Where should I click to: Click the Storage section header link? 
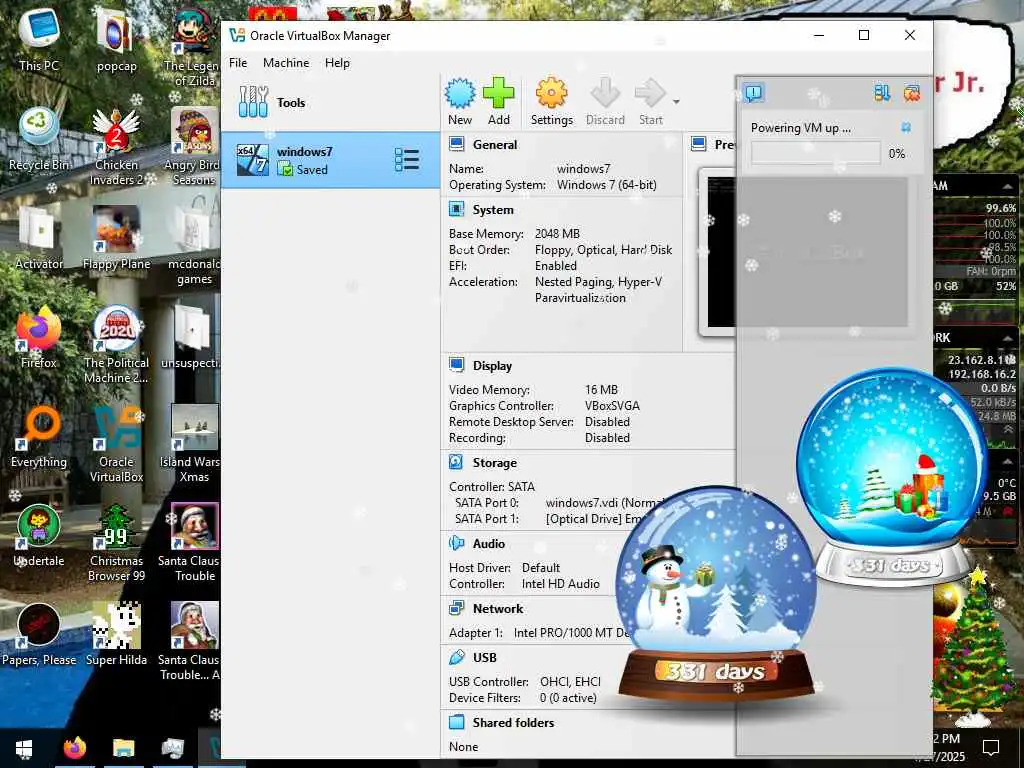coord(494,462)
